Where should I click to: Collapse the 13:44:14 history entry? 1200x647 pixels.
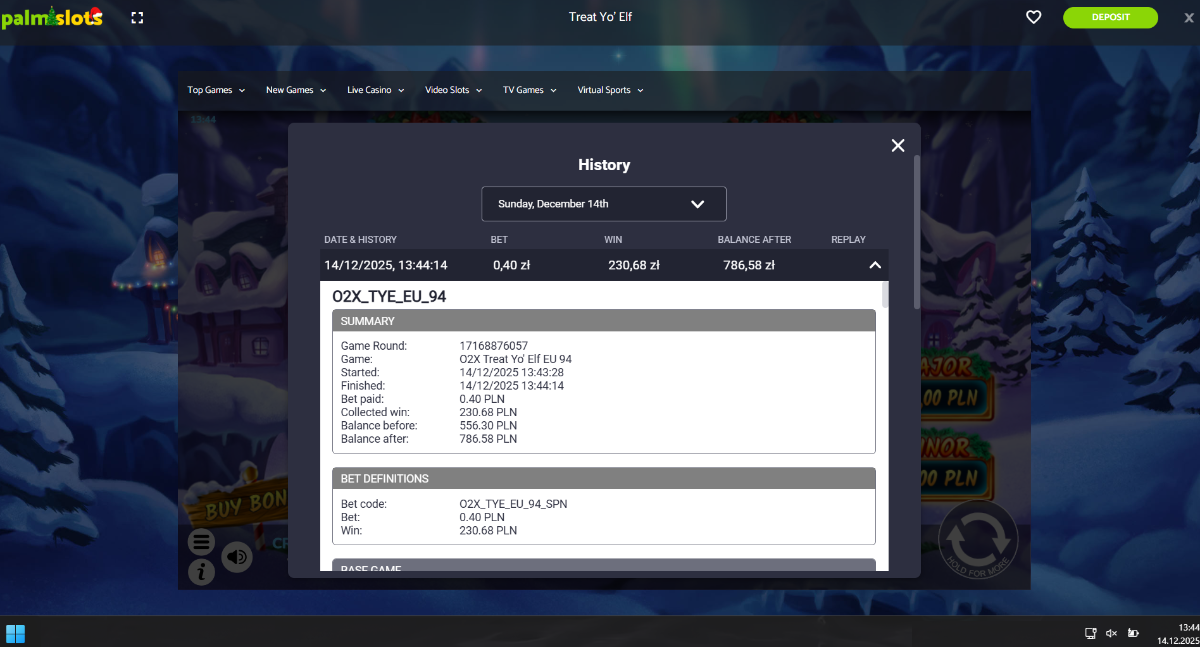tap(874, 266)
